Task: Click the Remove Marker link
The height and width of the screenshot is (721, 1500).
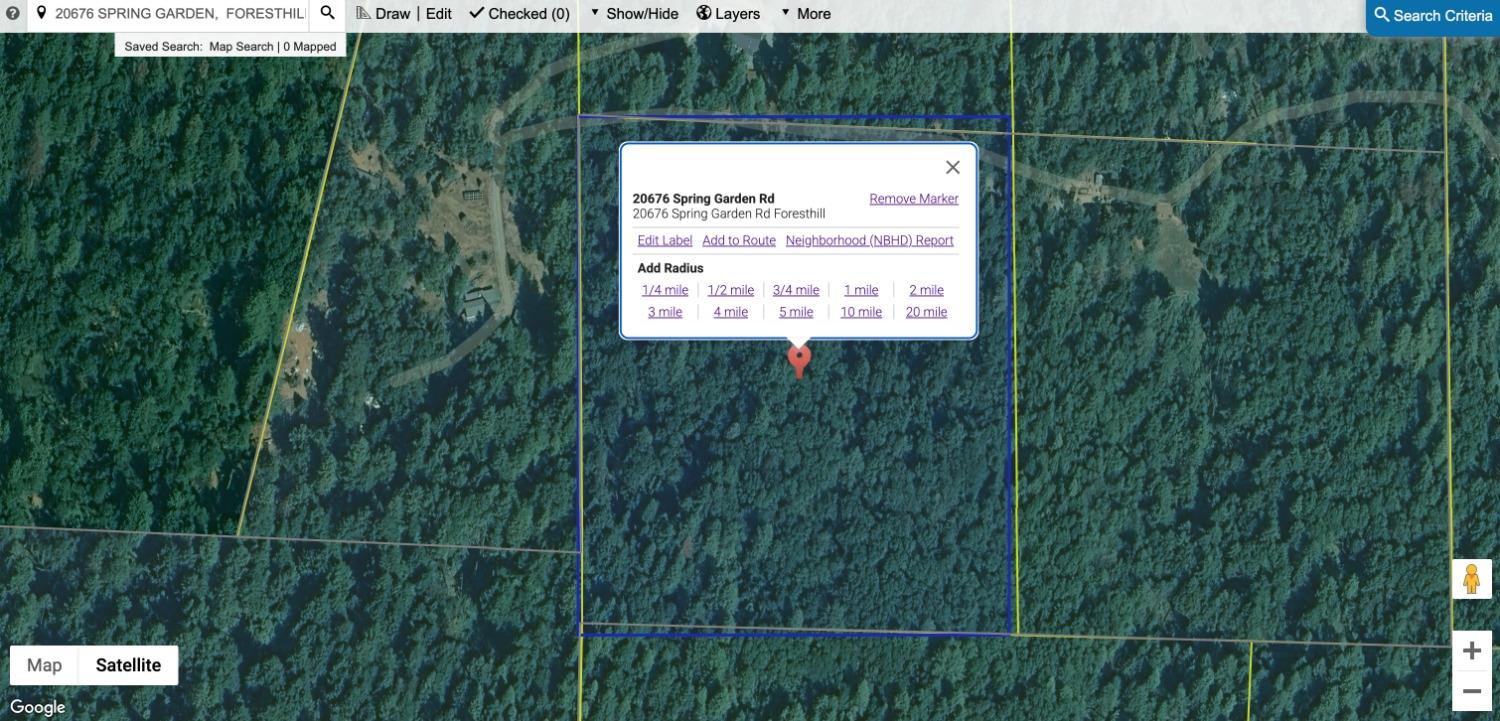Action: 913,199
